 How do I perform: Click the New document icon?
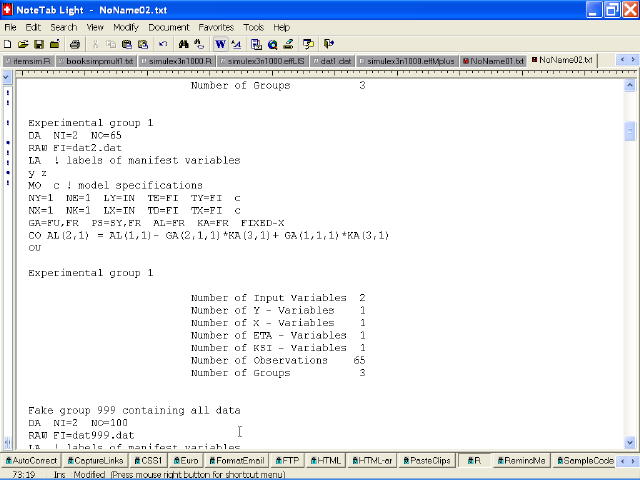[x=8, y=44]
